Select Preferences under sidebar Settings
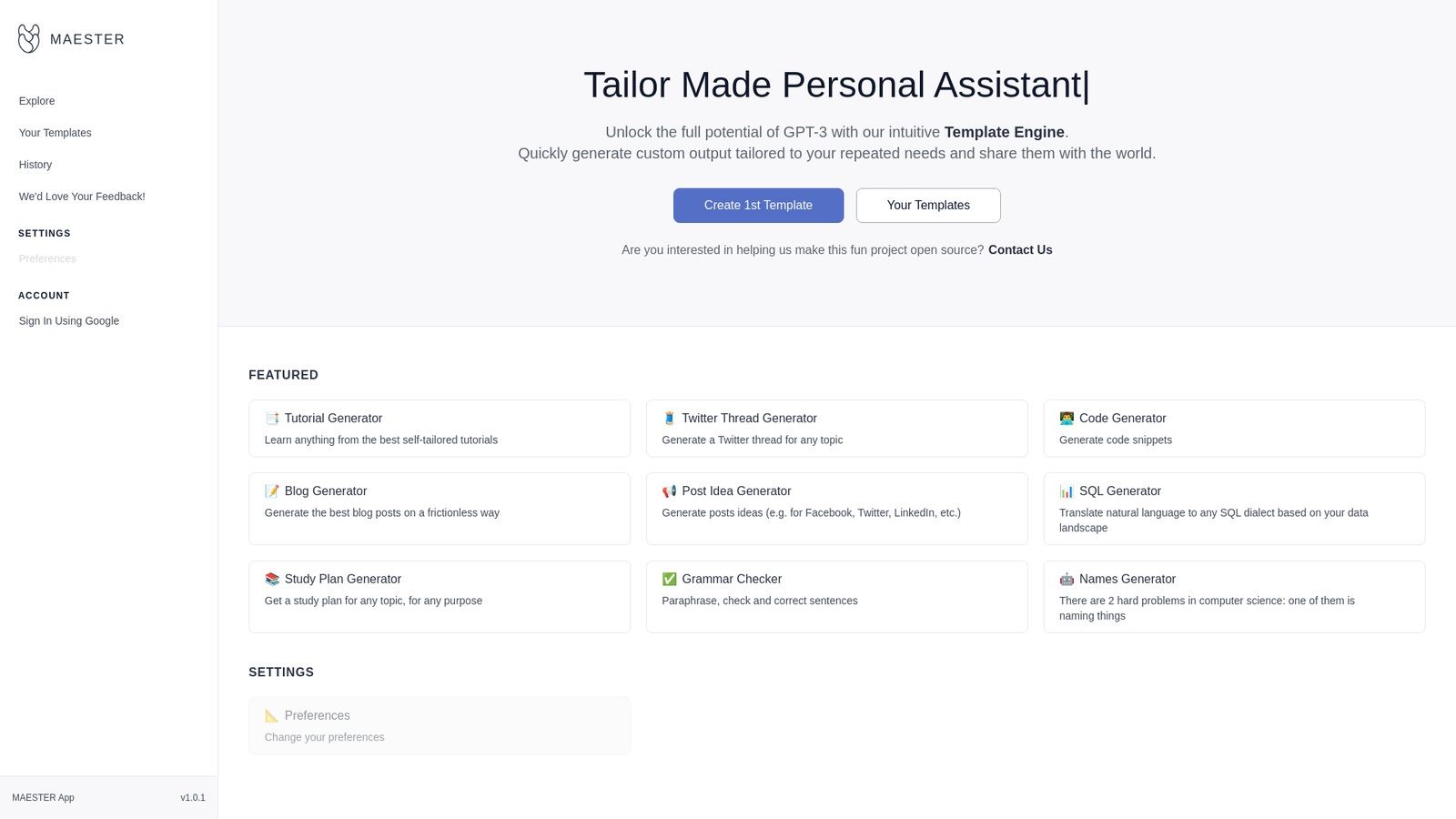 pyautogui.click(x=47, y=259)
